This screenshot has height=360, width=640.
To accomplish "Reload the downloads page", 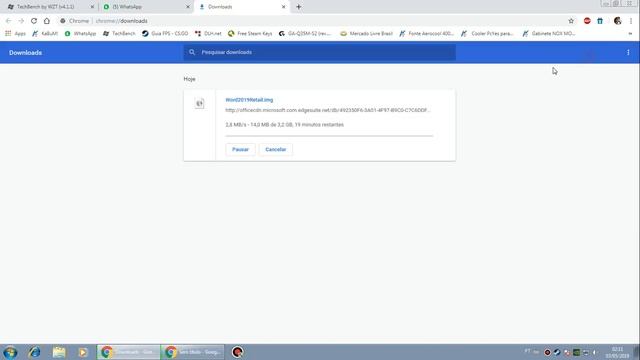I will click(34, 21).
